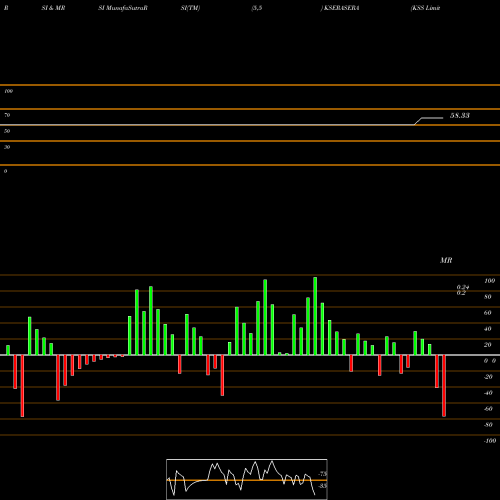
Task: Click the tallest green MR histogram bar
Action: (x=315, y=316)
